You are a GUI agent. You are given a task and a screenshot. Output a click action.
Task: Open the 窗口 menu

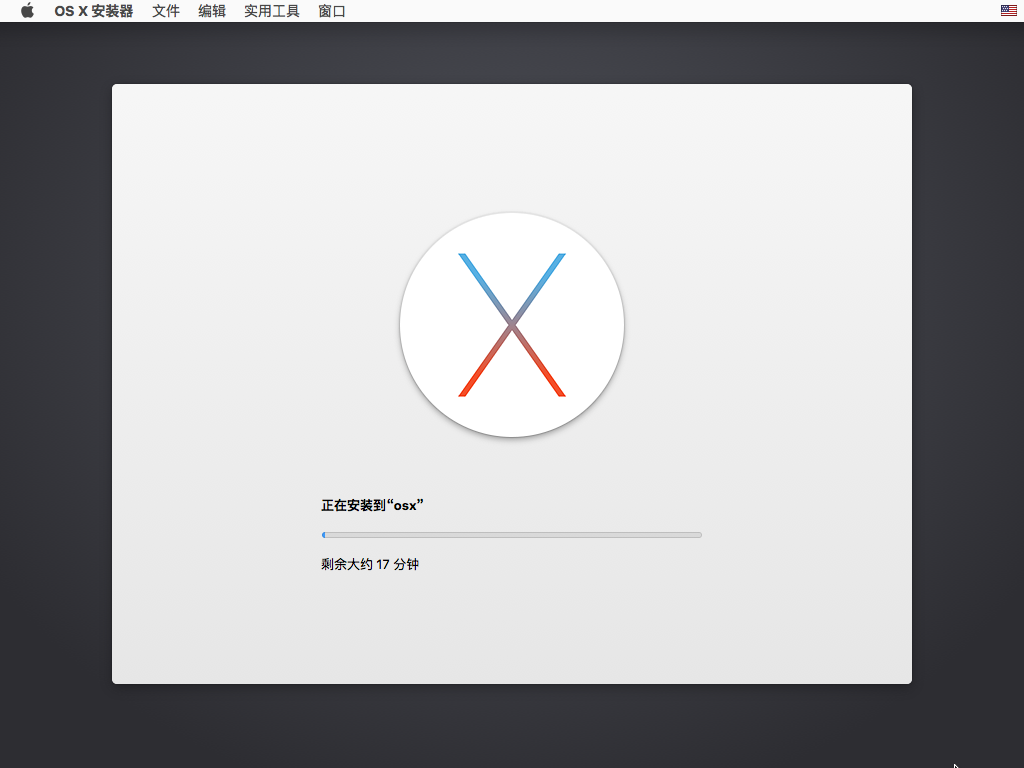[x=332, y=11]
